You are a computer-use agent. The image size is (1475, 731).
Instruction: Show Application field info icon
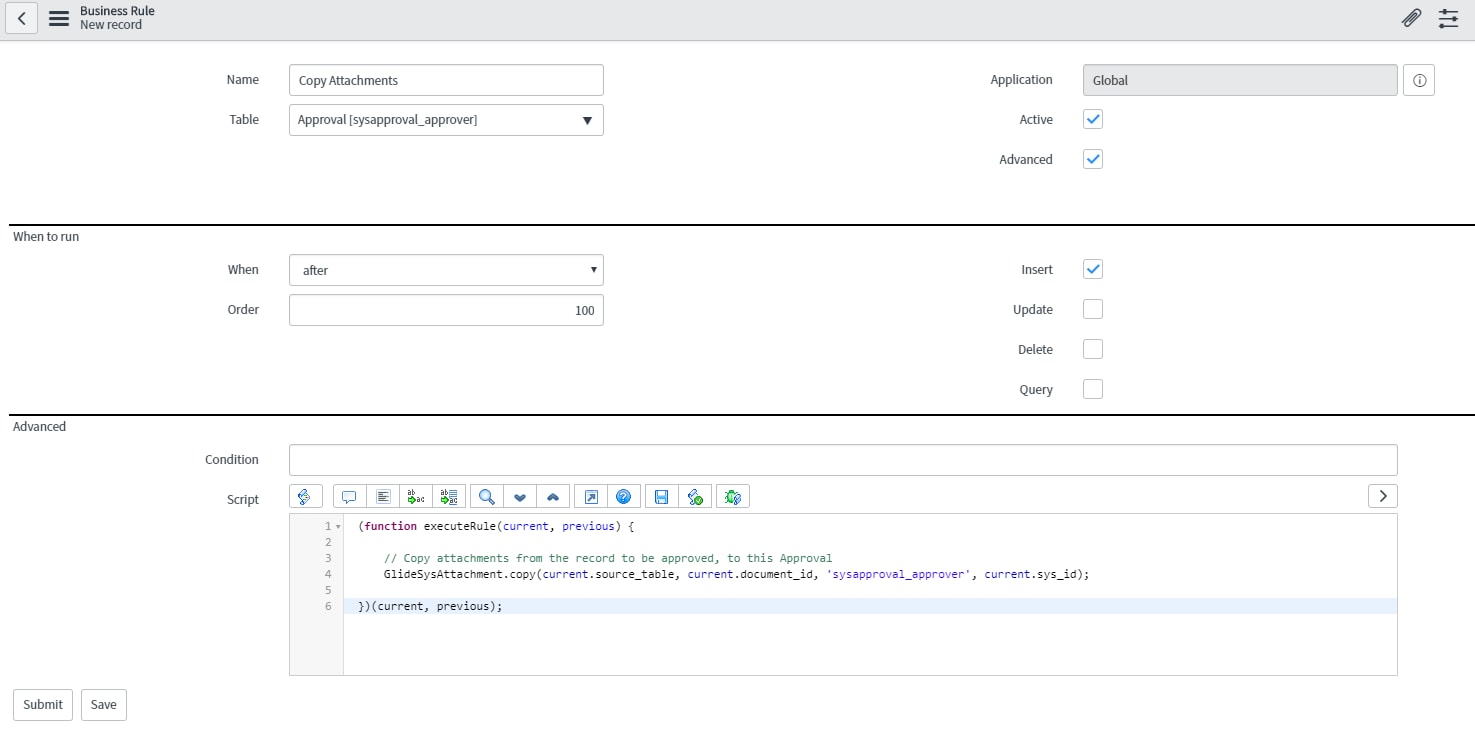pyautogui.click(x=1419, y=80)
